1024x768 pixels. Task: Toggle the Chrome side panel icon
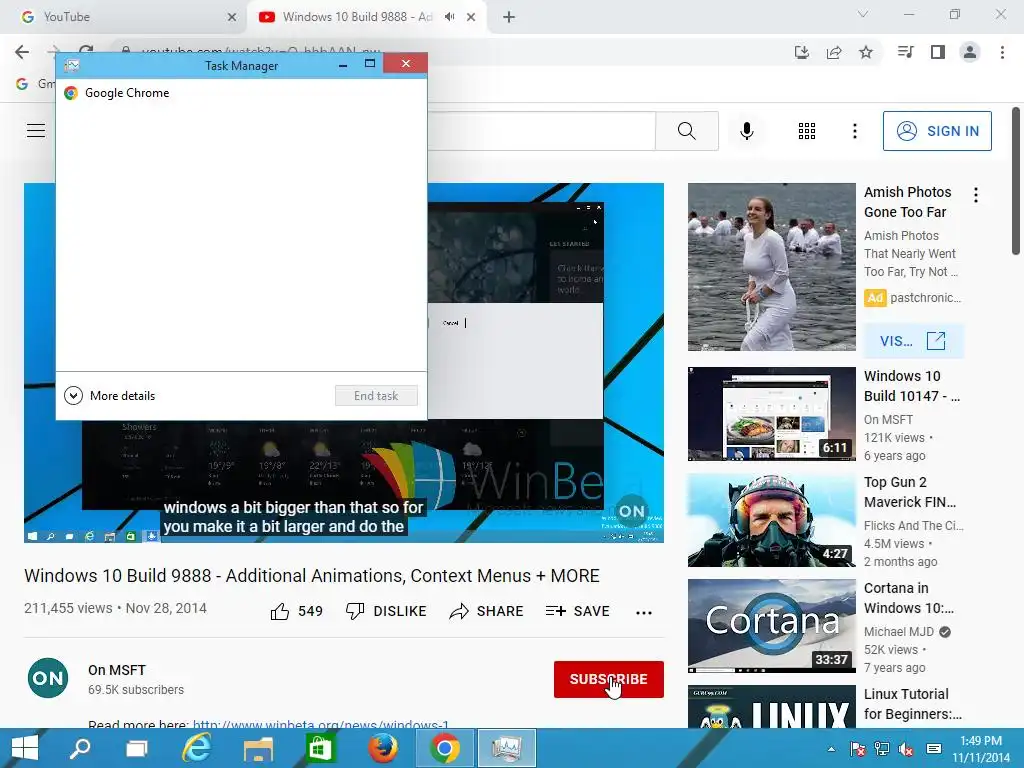click(x=938, y=52)
